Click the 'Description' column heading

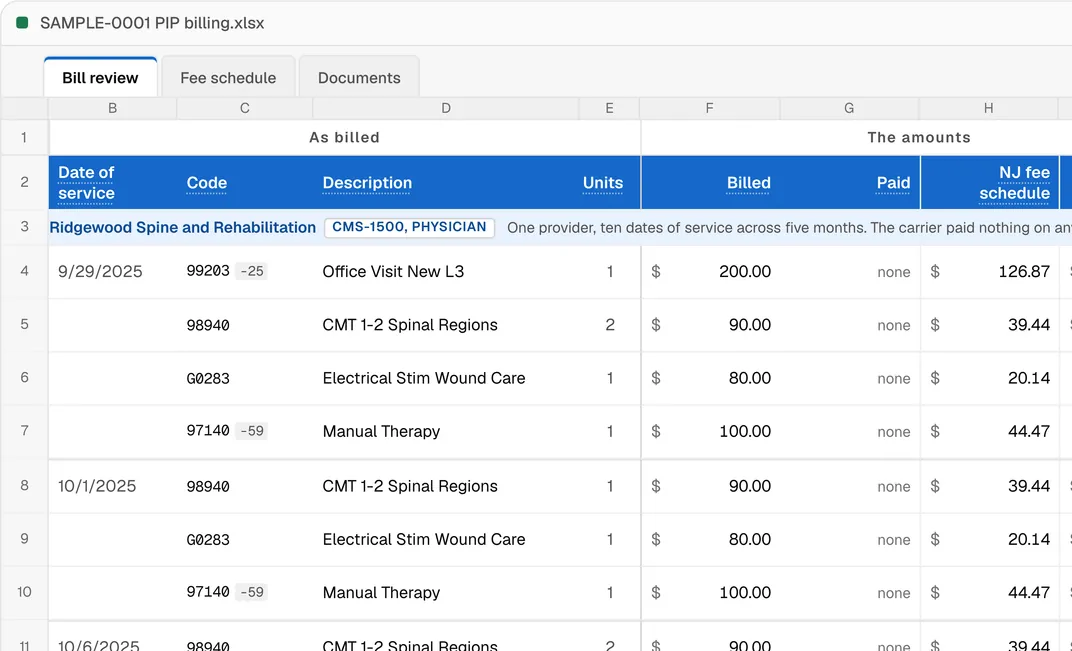tap(367, 183)
